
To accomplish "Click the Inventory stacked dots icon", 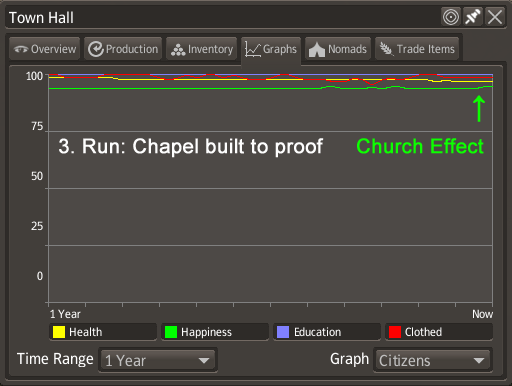I will 178,50.
